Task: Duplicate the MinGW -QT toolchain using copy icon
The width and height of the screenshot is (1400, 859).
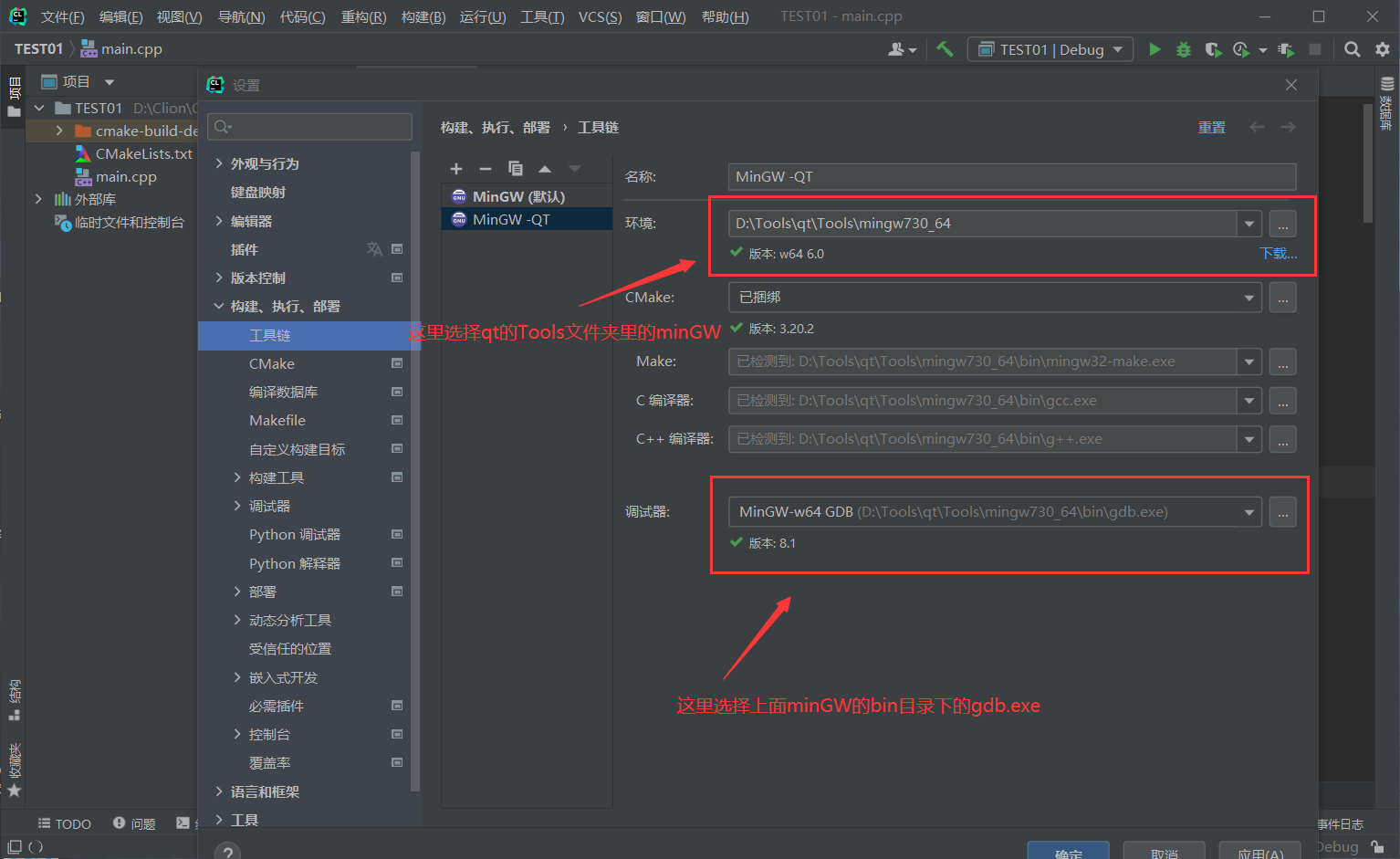Action: 516,168
